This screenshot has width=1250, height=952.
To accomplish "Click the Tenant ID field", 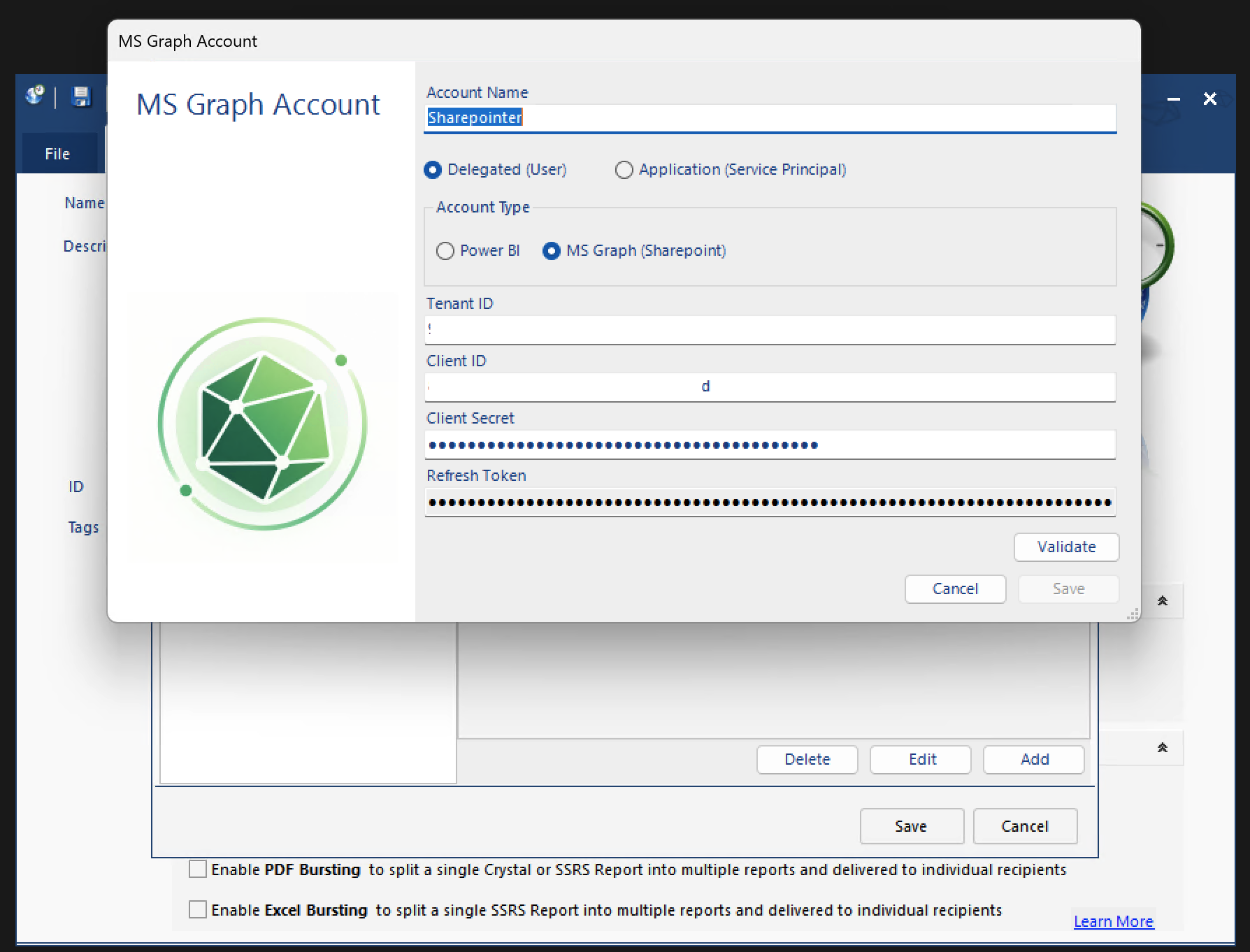I will click(770, 329).
